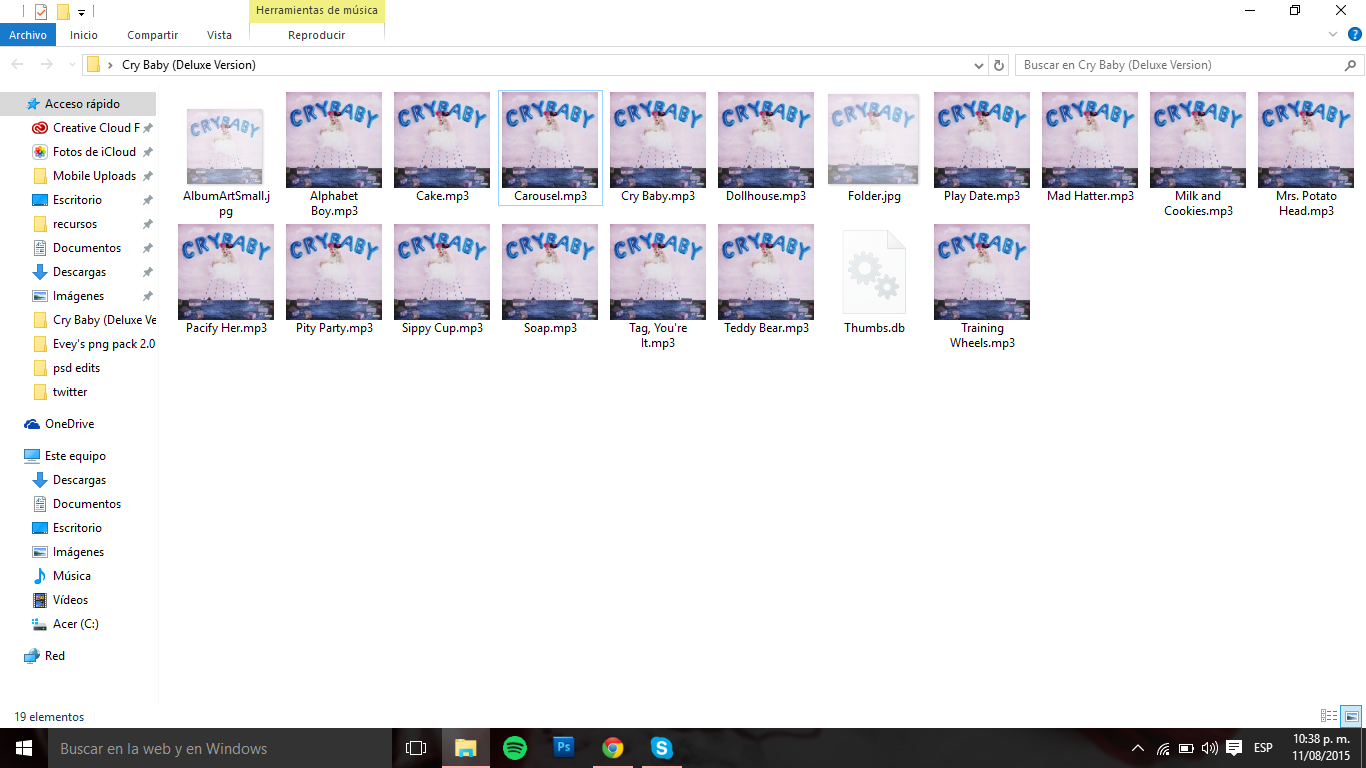Click the Herramientas de música contextual header

point(317,11)
